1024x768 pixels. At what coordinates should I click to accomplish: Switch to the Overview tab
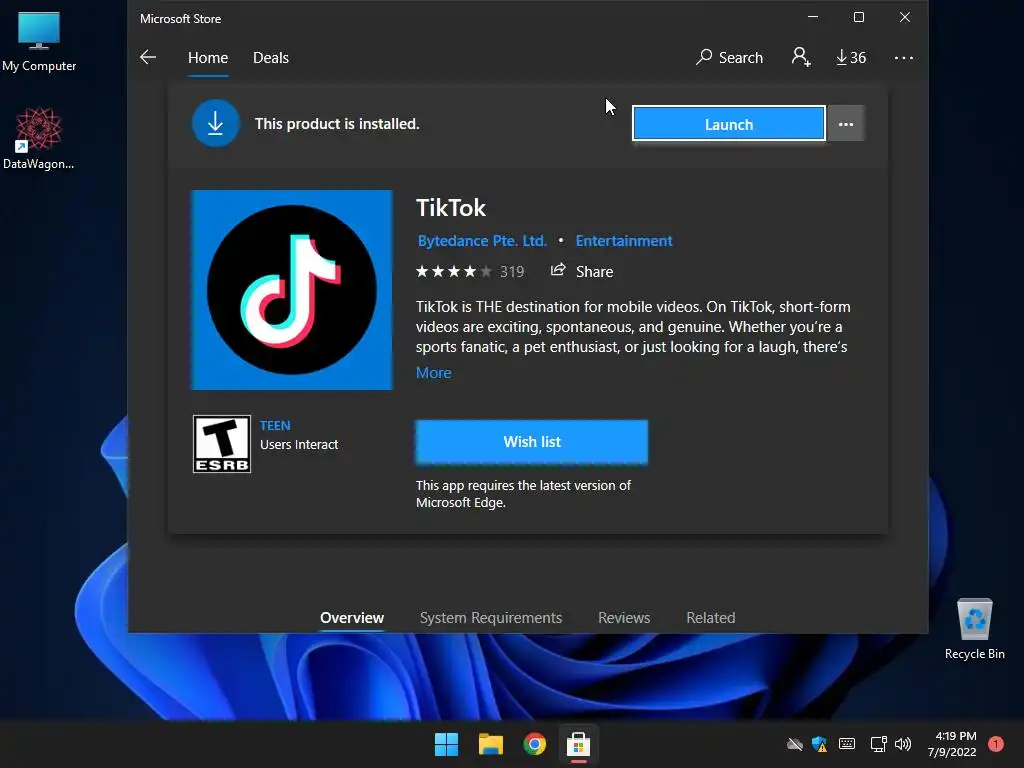coord(352,618)
